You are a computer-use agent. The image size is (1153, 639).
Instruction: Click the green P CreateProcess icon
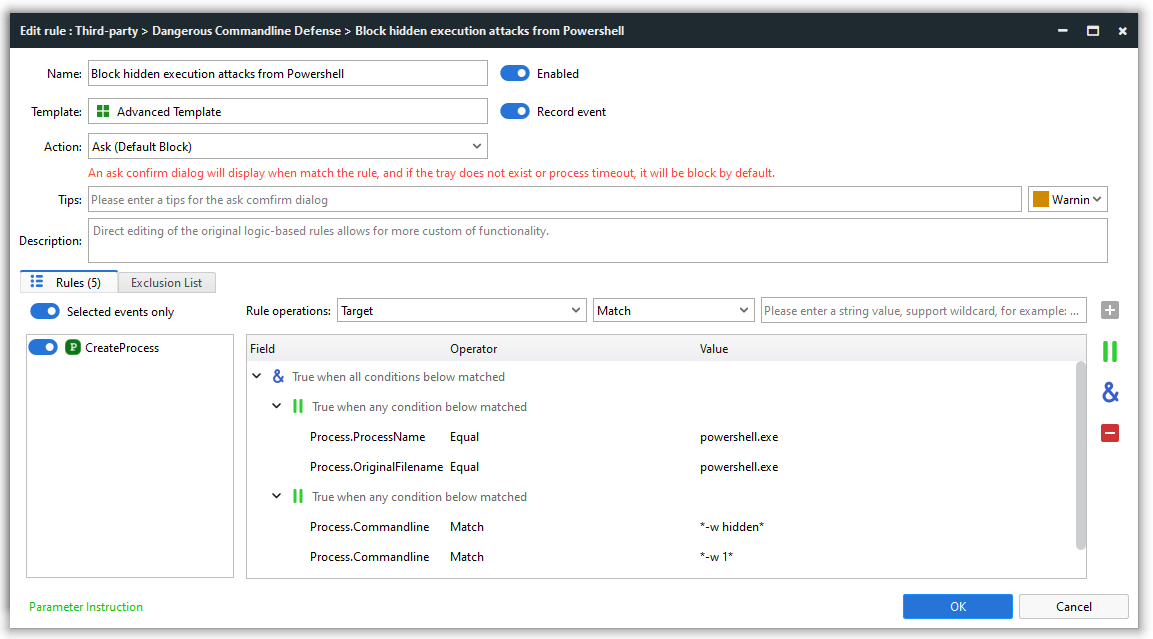[73, 348]
